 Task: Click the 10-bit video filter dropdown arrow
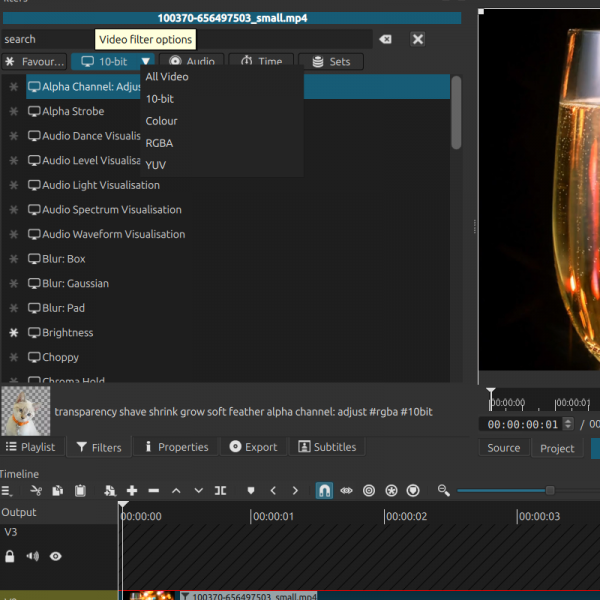click(145, 62)
